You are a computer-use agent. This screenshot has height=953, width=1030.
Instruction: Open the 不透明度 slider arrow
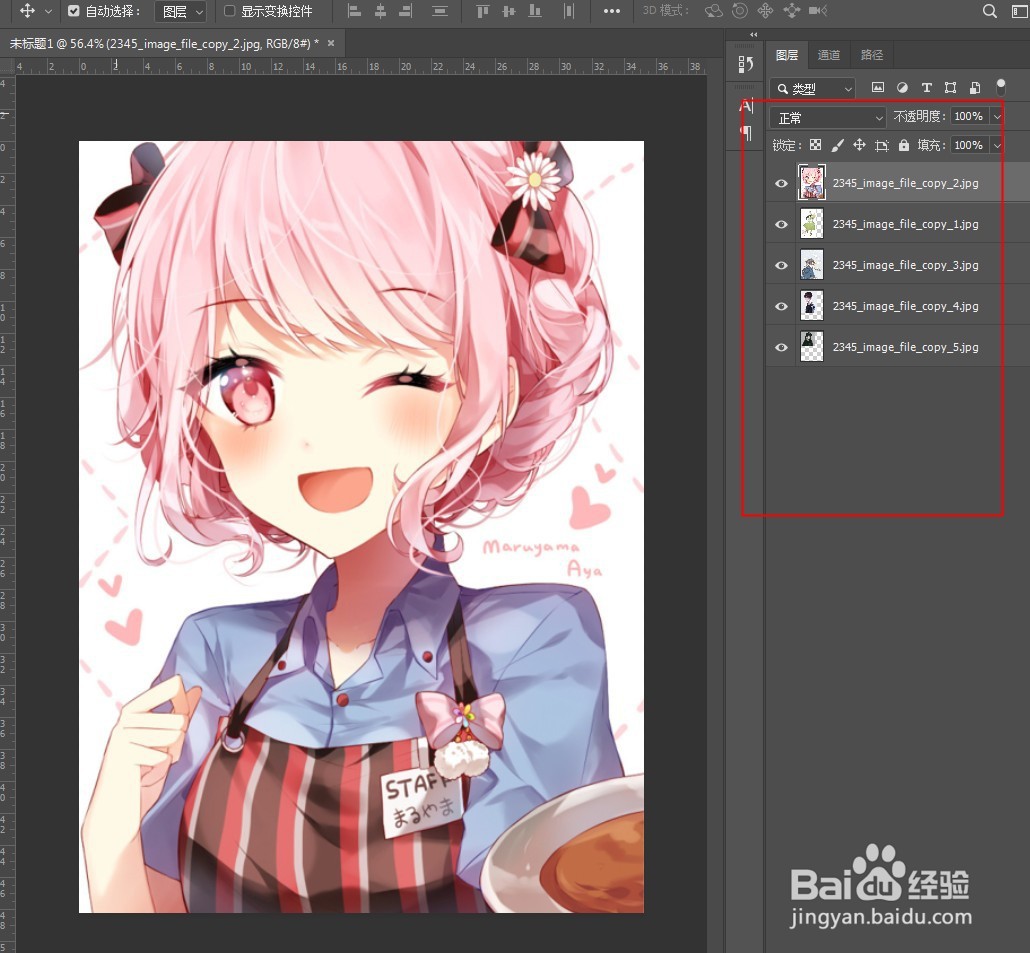996,117
